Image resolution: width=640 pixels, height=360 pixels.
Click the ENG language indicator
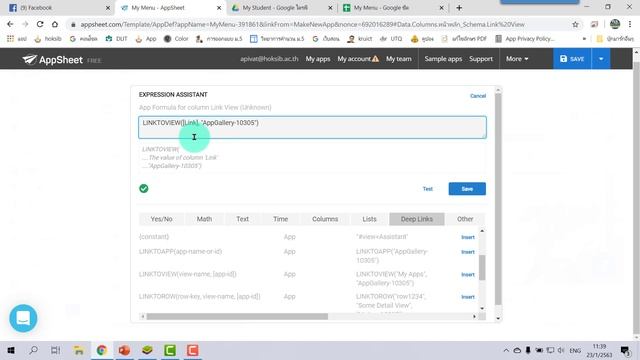[x=575, y=351]
